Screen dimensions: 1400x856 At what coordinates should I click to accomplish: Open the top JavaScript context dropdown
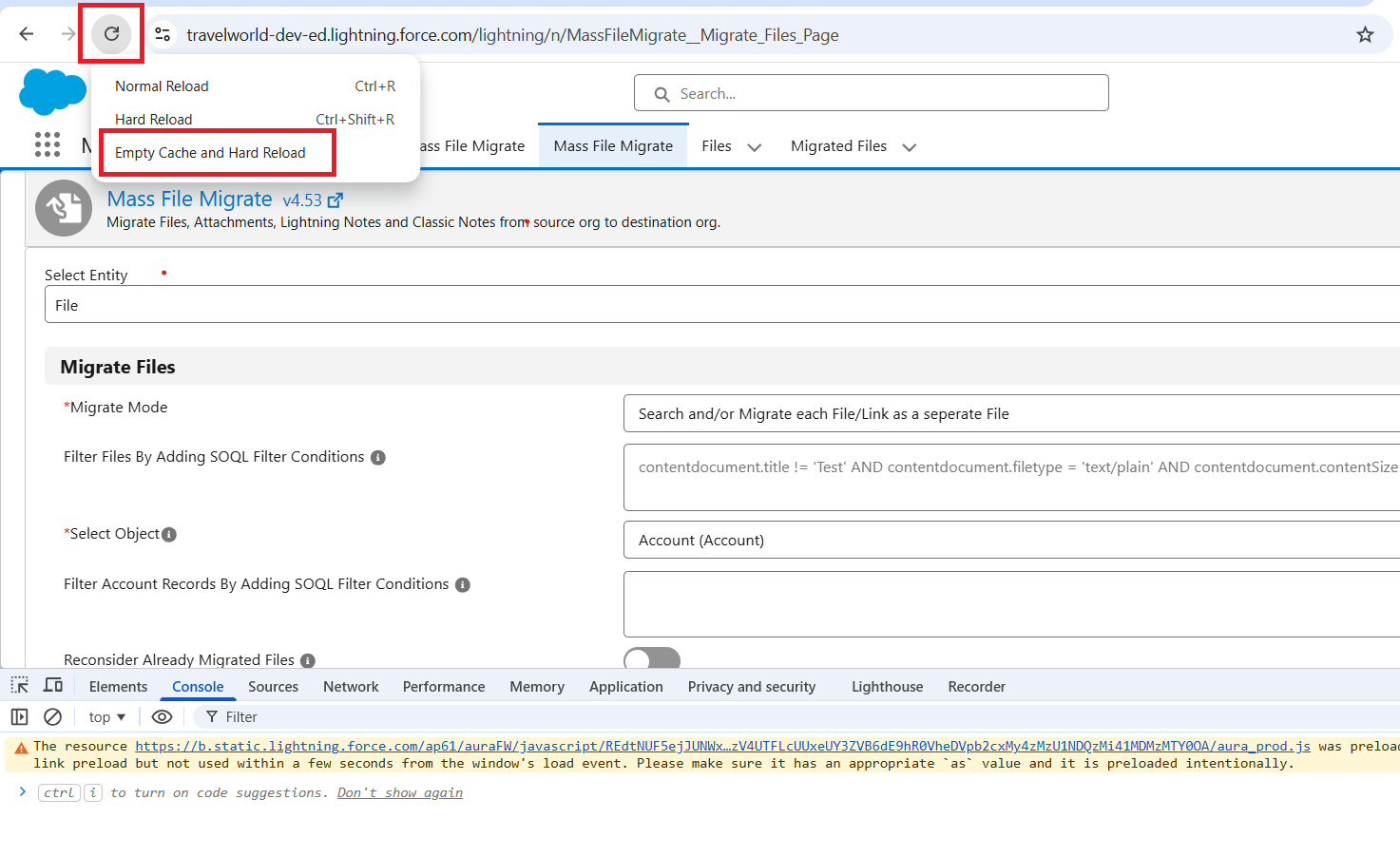107,716
